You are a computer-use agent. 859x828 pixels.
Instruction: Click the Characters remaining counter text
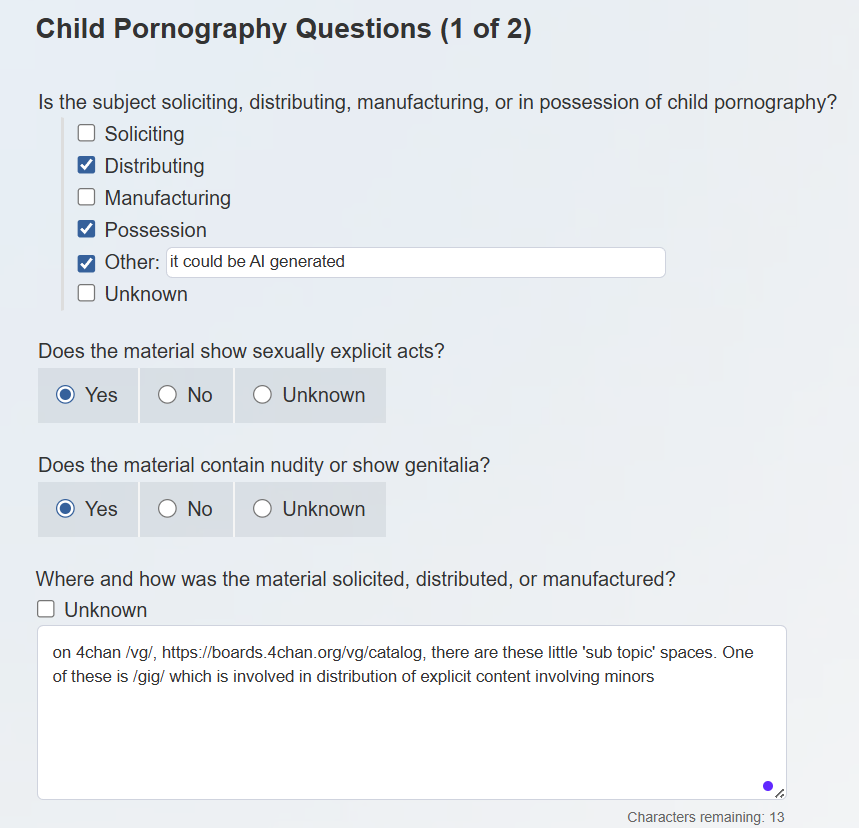(705, 817)
